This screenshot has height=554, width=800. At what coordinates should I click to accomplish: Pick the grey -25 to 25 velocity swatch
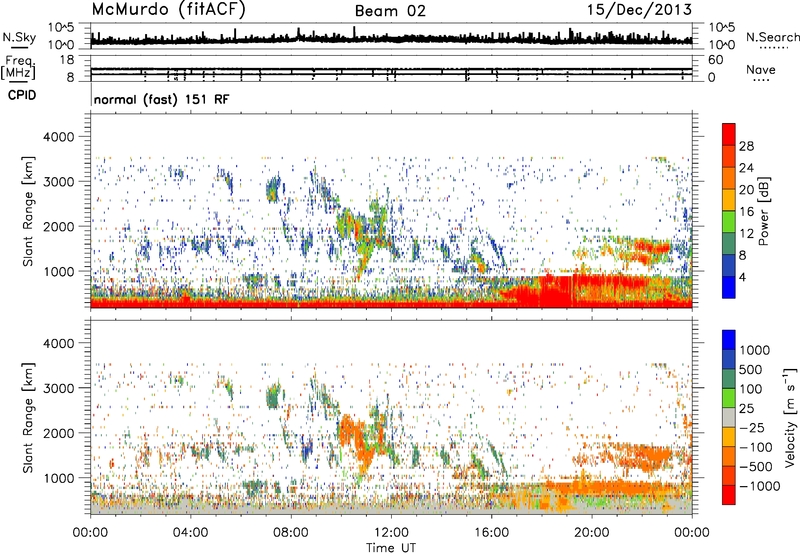[x=729, y=417]
